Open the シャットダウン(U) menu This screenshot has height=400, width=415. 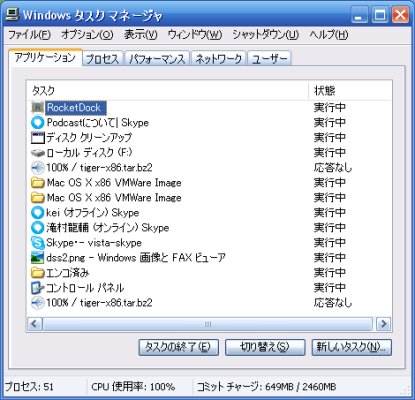[265, 35]
